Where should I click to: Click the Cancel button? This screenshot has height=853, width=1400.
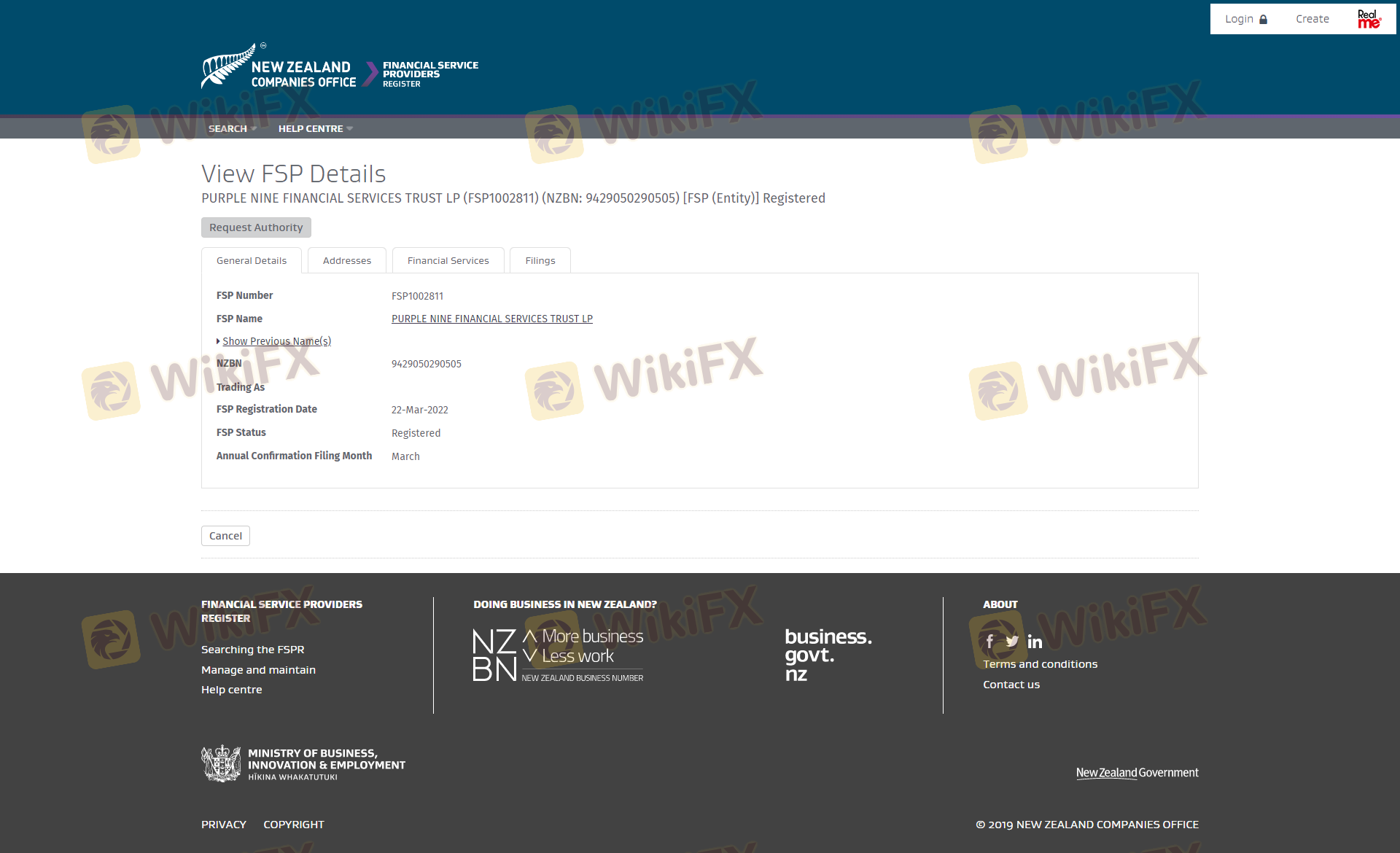(x=225, y=536)
